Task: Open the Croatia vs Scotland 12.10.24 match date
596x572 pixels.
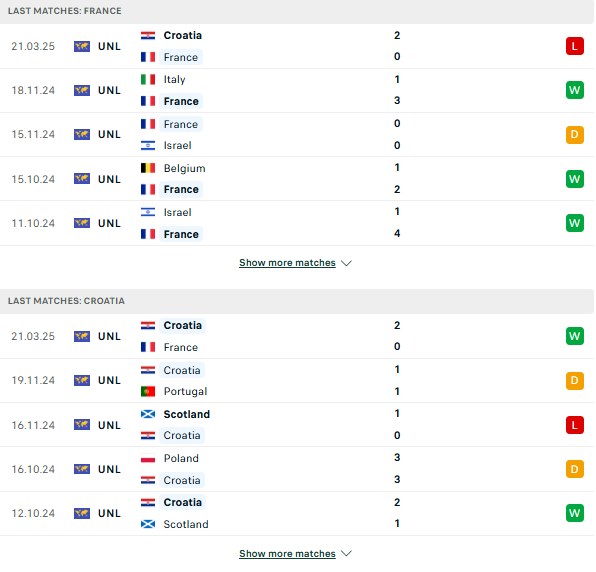Action: click(33, 513)
